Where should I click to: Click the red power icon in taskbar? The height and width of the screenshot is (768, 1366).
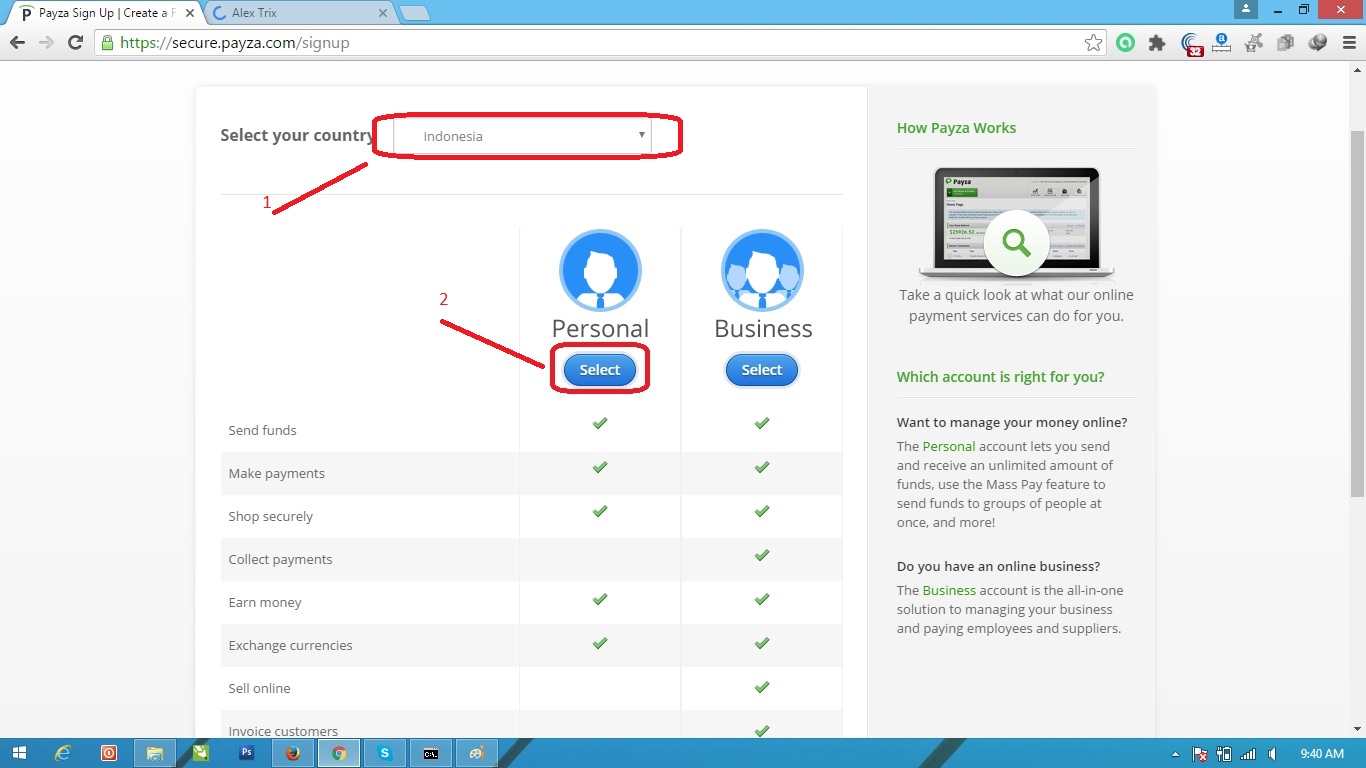click(109, 753)
